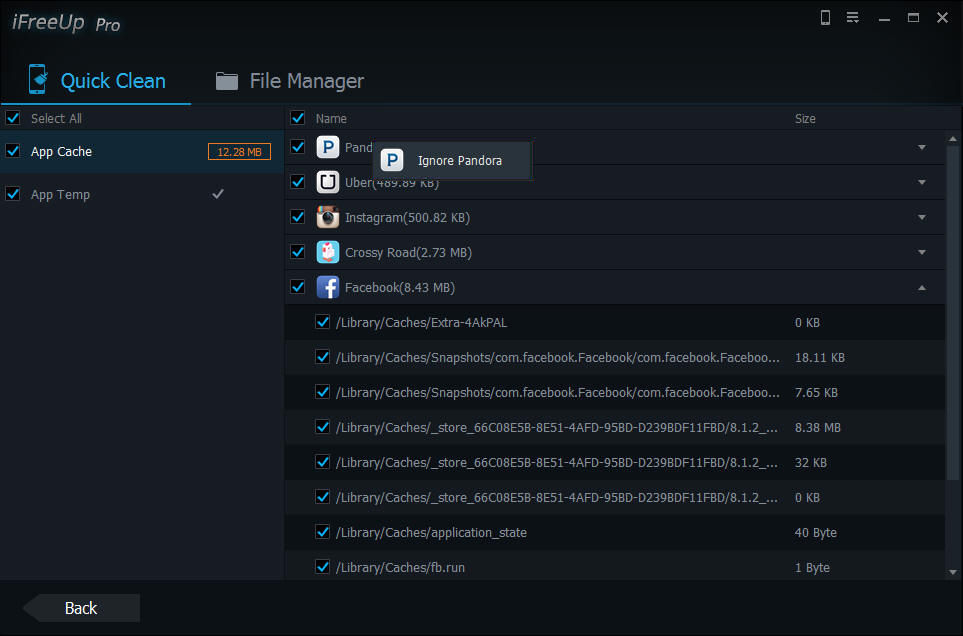The height and width of the screenshot is (636, 963).
Task: Uncheck the App Temp checkbox
Action: coord(13,194)
